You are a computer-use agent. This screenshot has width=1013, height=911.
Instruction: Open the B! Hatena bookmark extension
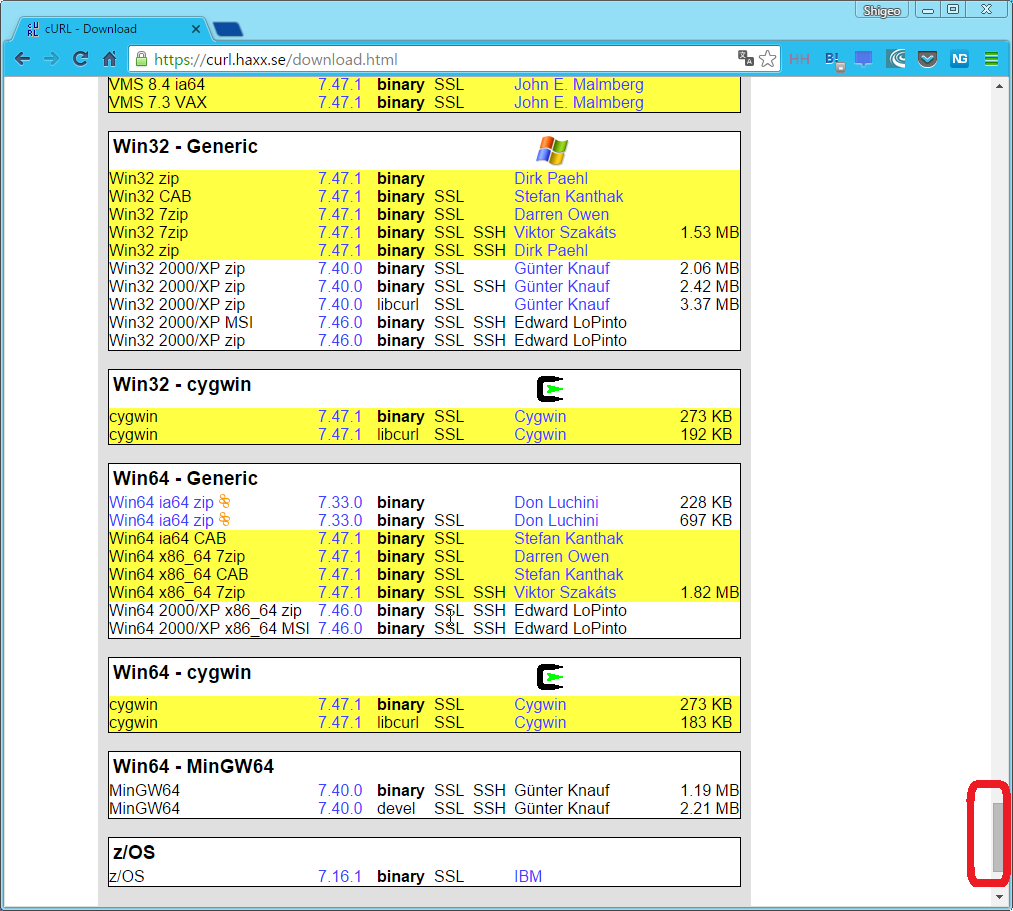tap(834, 60)
